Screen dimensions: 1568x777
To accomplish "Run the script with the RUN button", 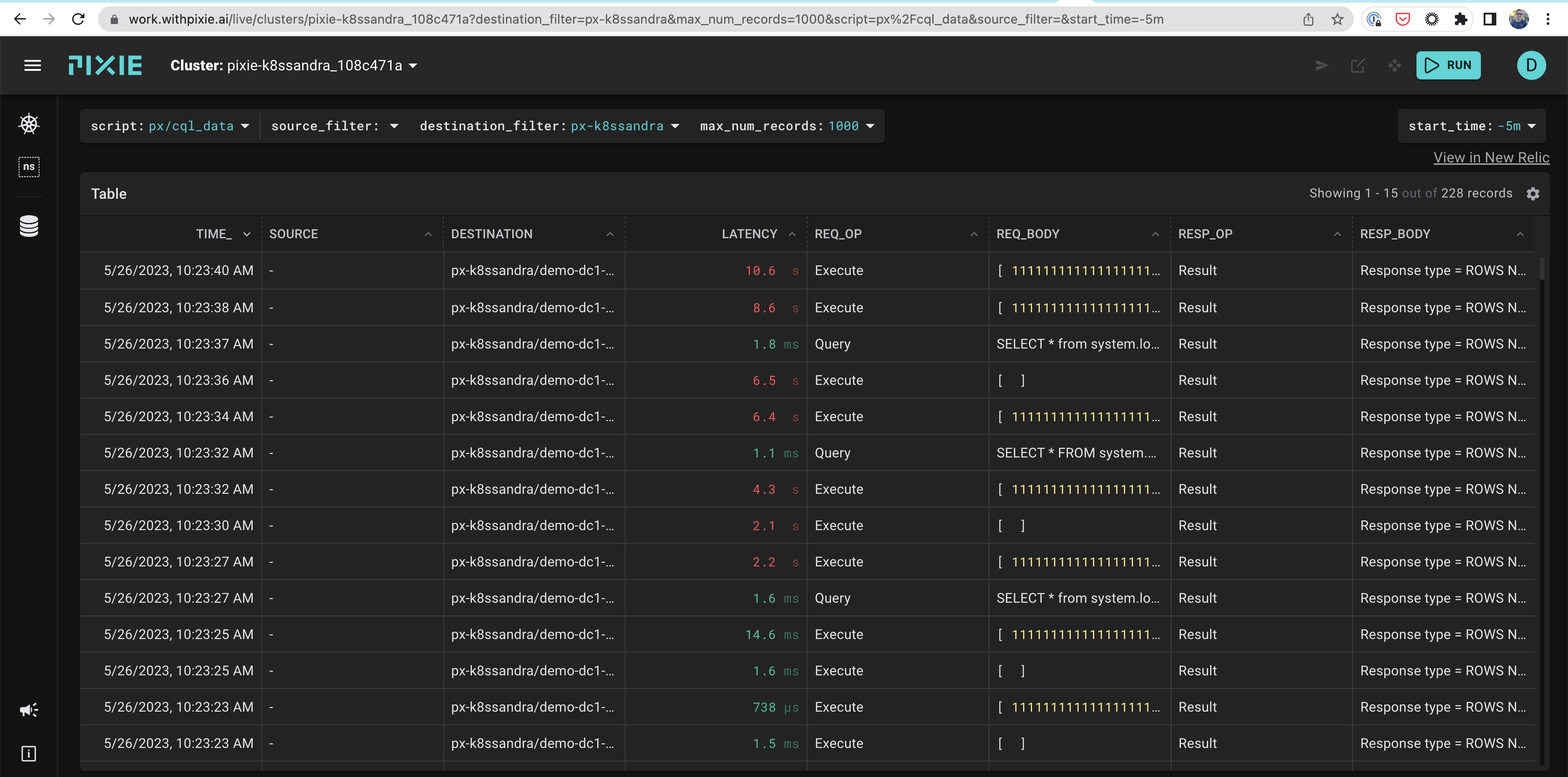I will (1448, 65).
